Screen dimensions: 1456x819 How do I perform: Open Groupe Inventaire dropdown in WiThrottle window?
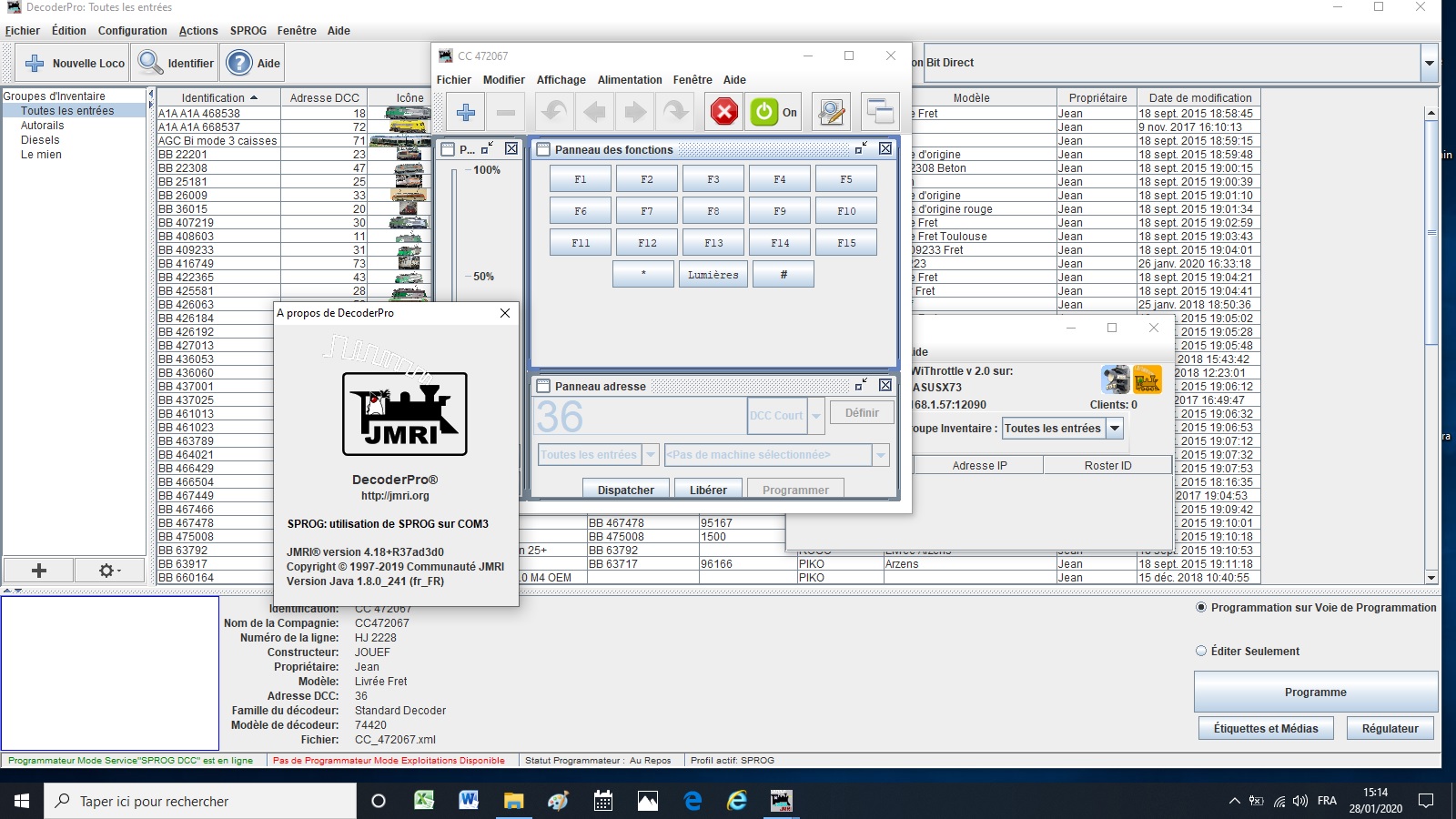[x=1114, y=428]
